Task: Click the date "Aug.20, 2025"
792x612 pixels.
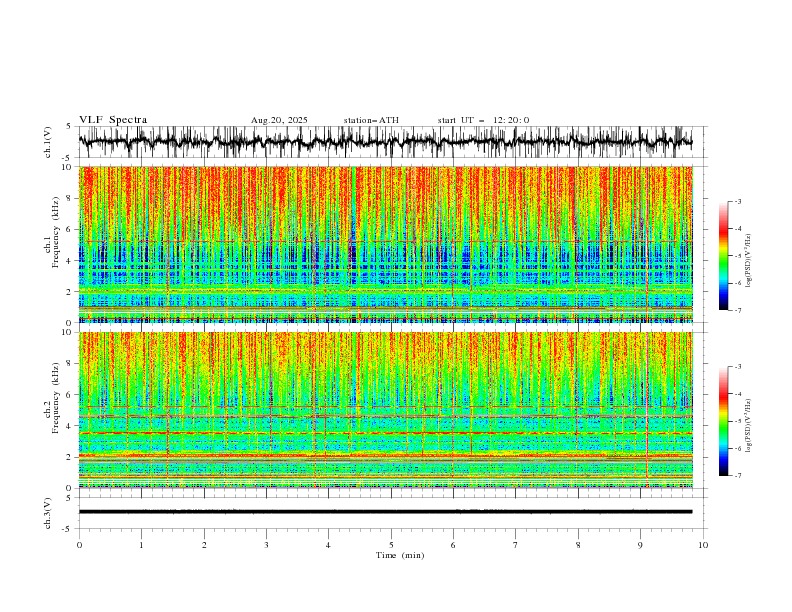Action: tap(279, 120)
